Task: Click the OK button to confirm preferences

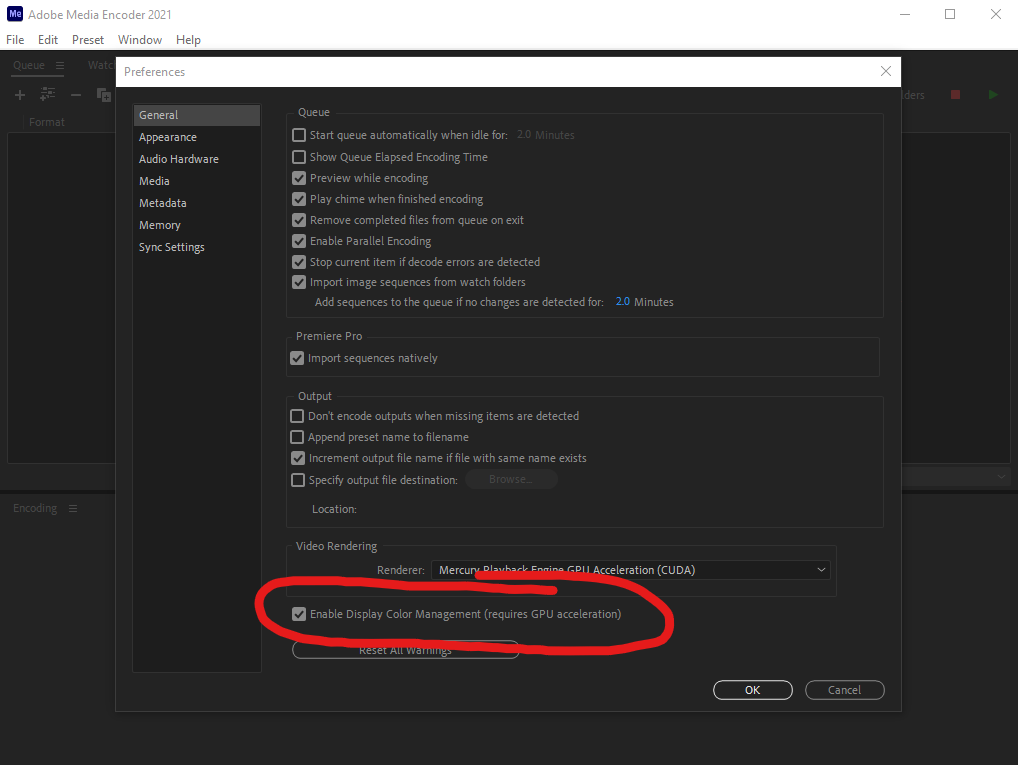Action: point(752,690)
